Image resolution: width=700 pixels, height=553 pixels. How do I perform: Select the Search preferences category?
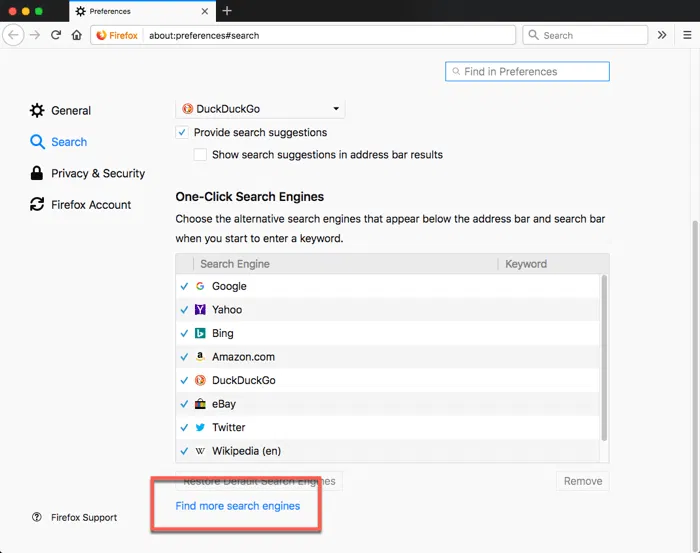(x=58, y=142)
